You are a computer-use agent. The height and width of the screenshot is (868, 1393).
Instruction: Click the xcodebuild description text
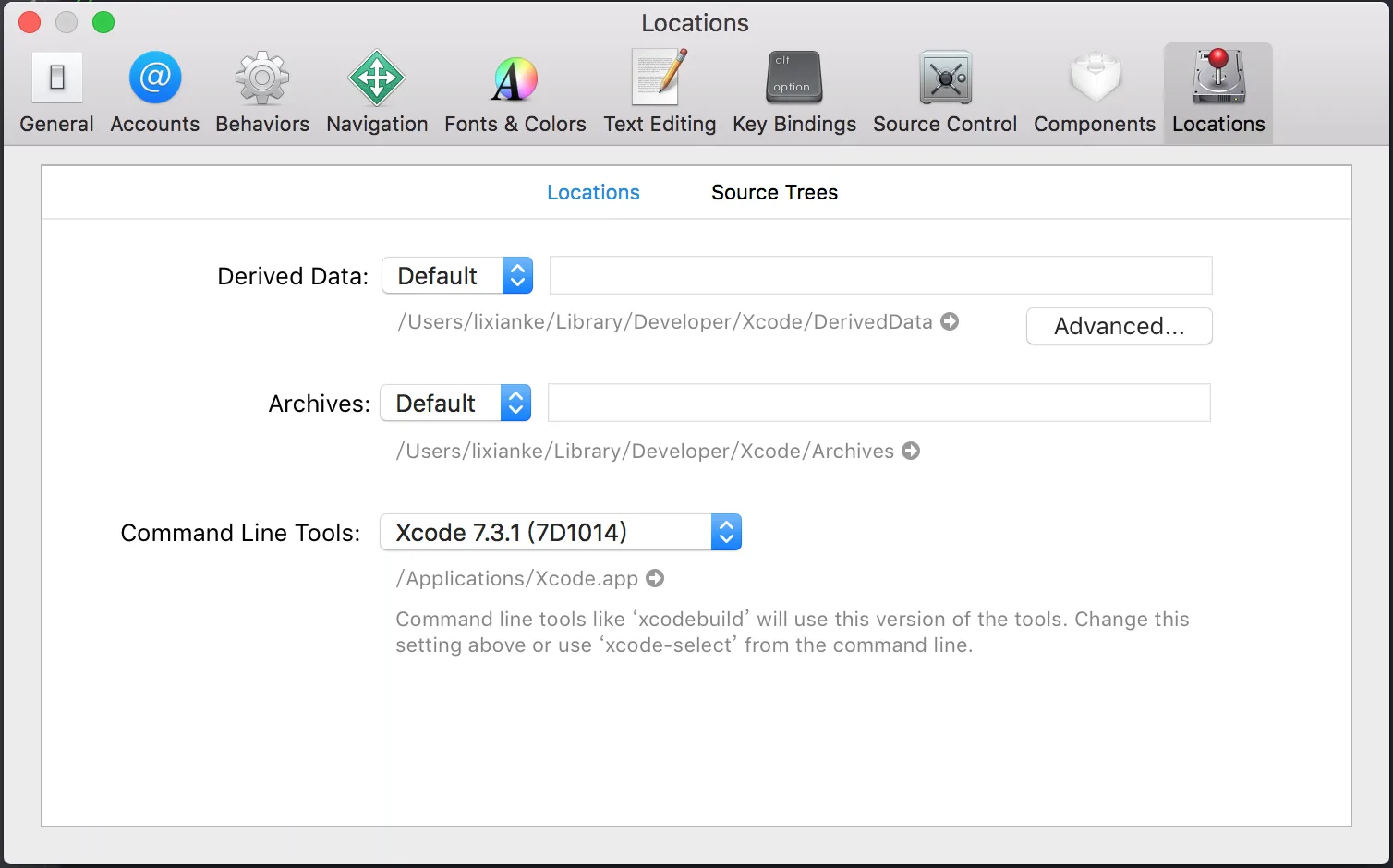point(793,632)
